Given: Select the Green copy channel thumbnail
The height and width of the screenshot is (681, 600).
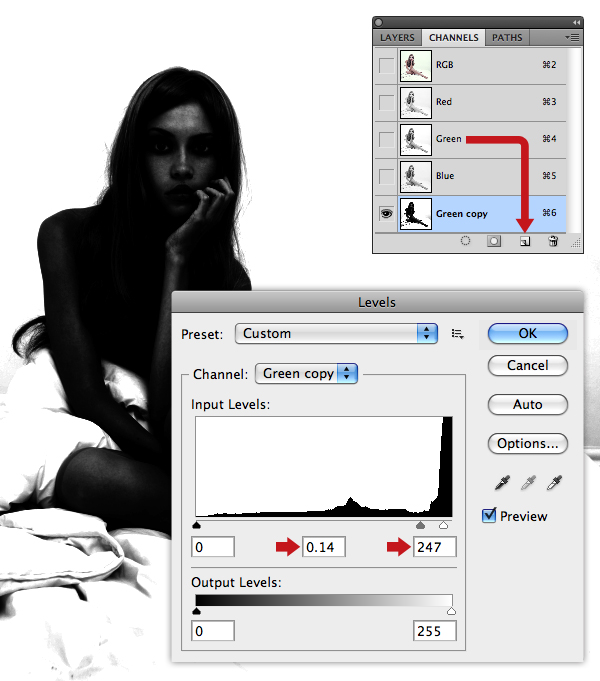Looking at the screenshot, I should (x=416, y=214).
